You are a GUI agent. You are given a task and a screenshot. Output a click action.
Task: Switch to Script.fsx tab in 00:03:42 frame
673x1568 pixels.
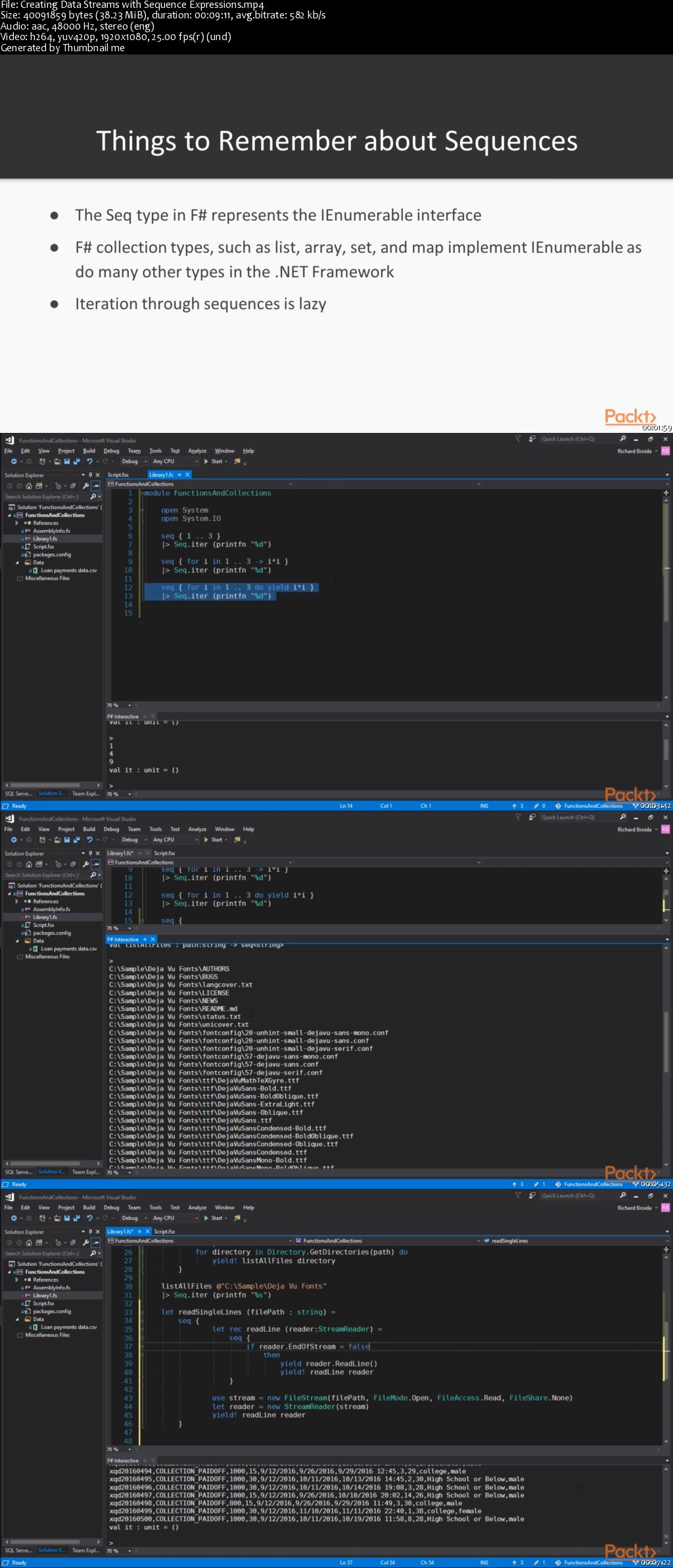118,474
